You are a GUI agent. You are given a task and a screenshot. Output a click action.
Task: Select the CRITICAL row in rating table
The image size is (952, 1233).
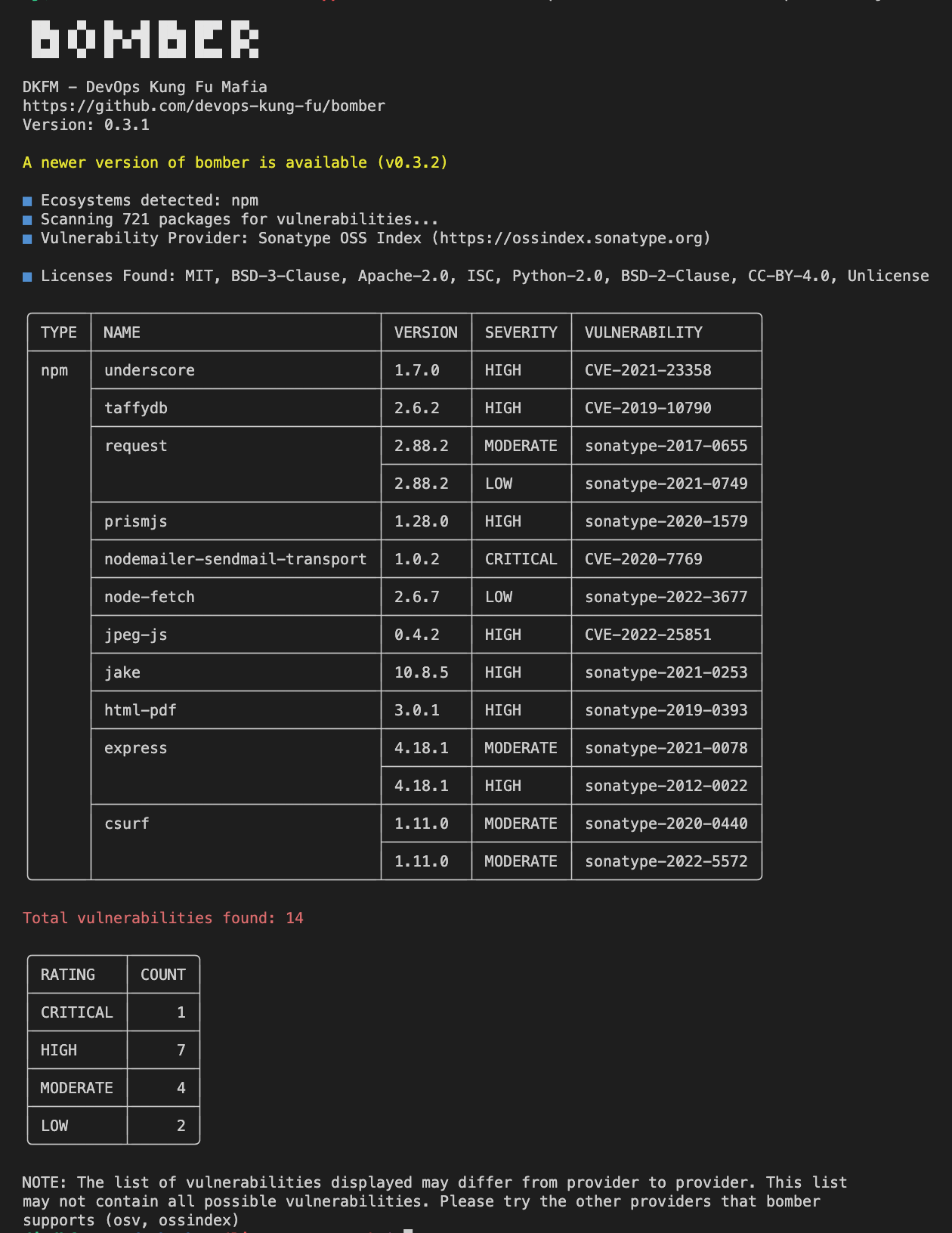[x=113, y=1012]
